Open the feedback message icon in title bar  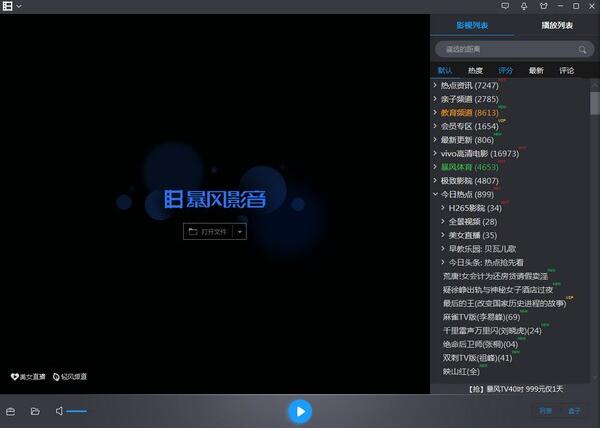click(505, 6)
